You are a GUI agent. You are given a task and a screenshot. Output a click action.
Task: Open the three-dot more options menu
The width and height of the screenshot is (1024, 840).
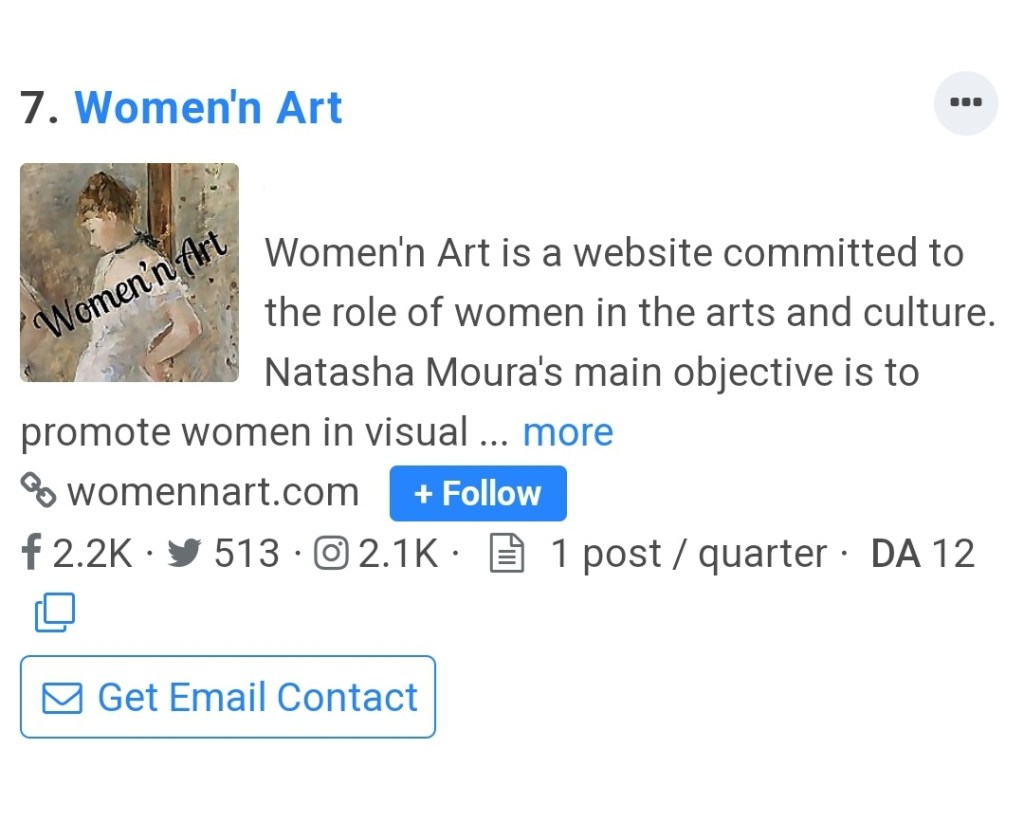pos(965,103)
